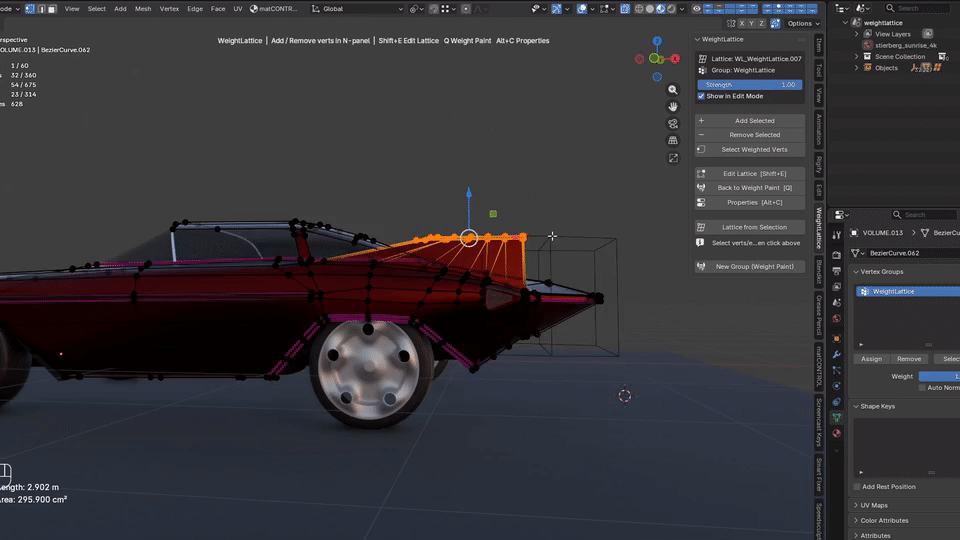
Task: Adjust the vertex group Weight slider
Action: coord(939,377)
